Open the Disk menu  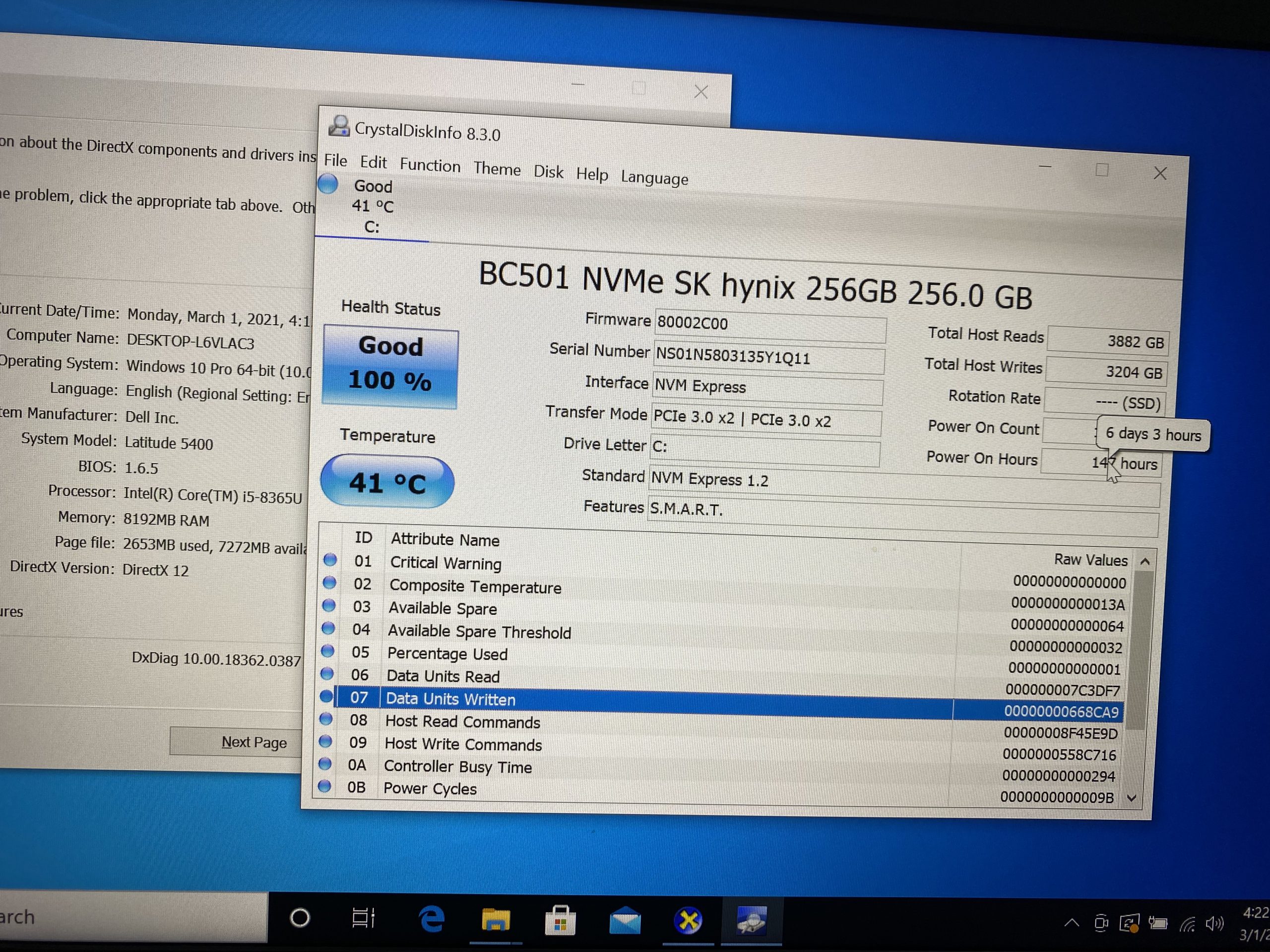pos(548,172)
